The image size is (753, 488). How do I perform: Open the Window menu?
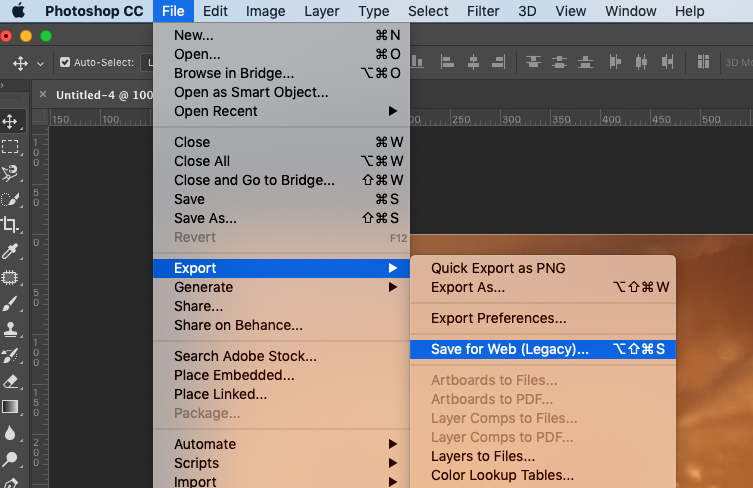[631, 11]
